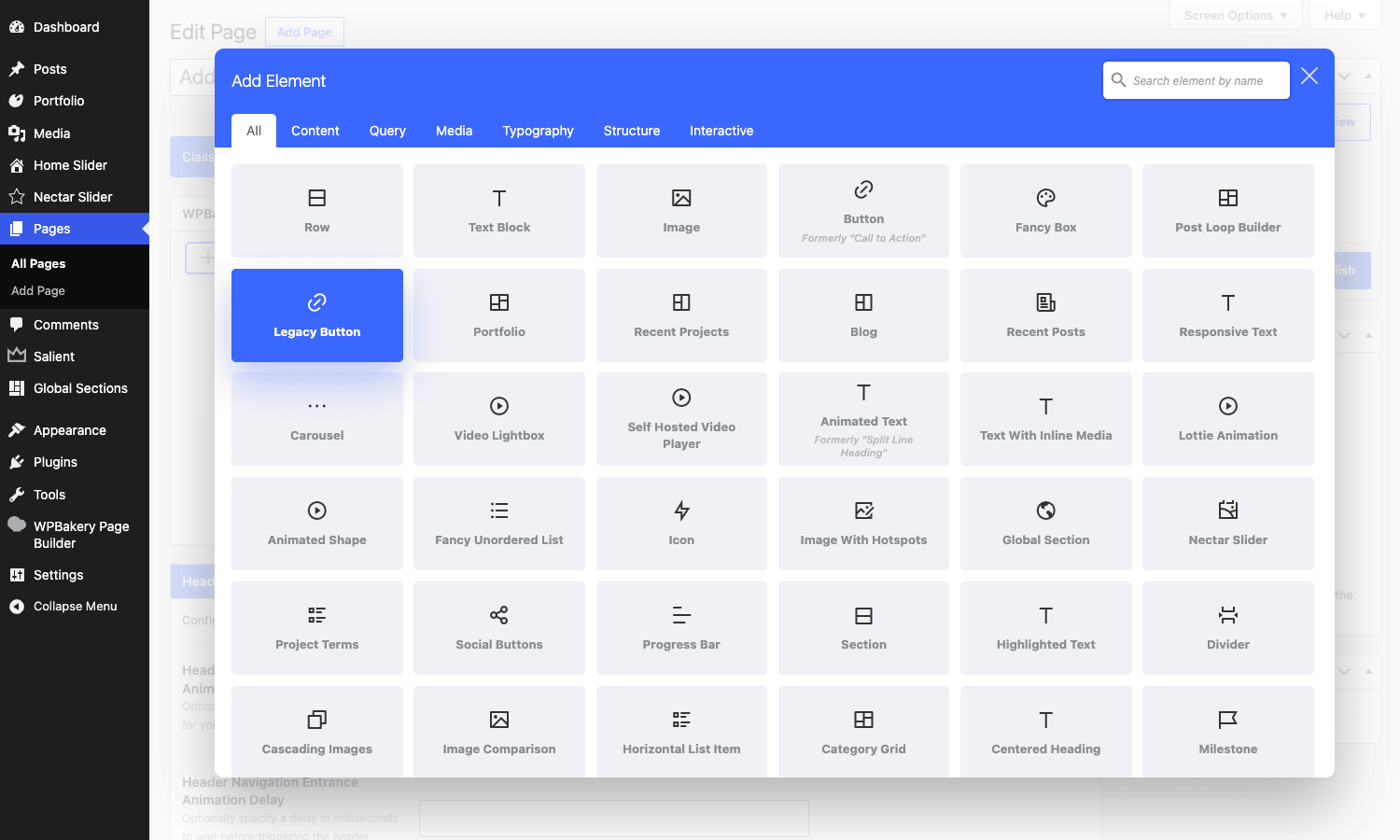Viewport: 1400px width, 840px height.
Task: Add the Highlighted Text element
Action: pos(1046,628)
